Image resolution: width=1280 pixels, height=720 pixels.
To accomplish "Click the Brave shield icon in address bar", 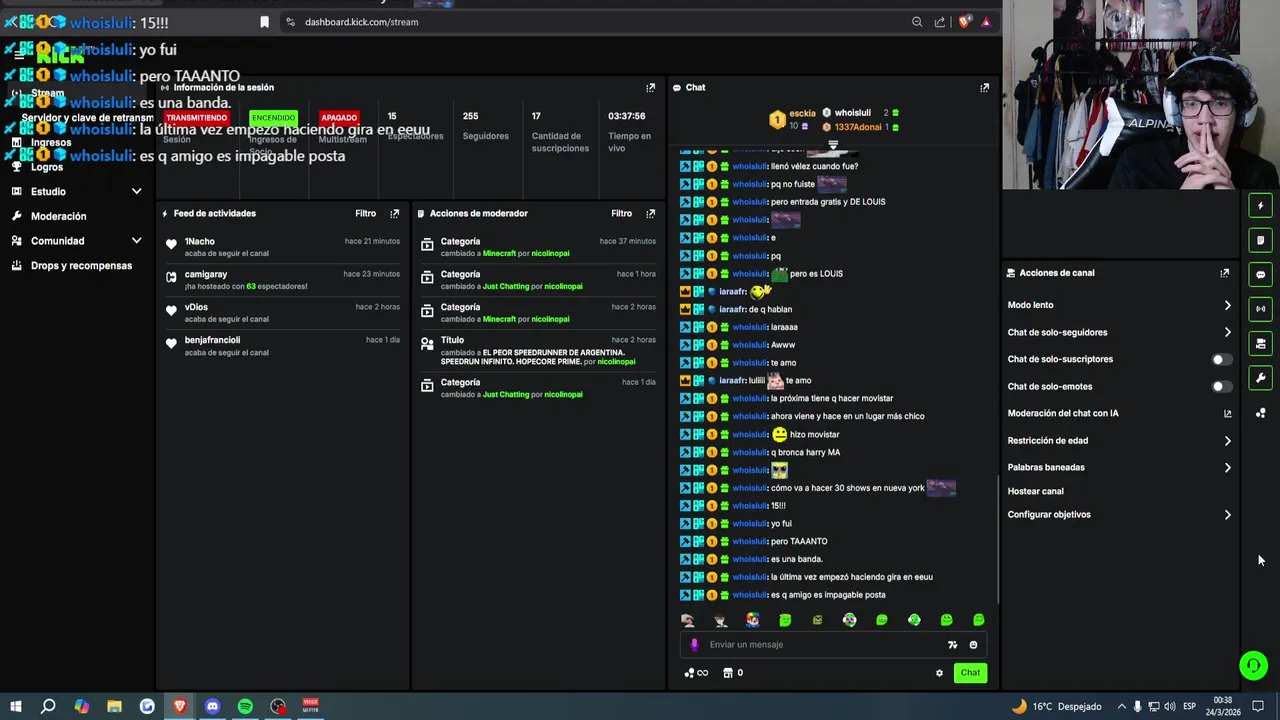I will 964,22.
